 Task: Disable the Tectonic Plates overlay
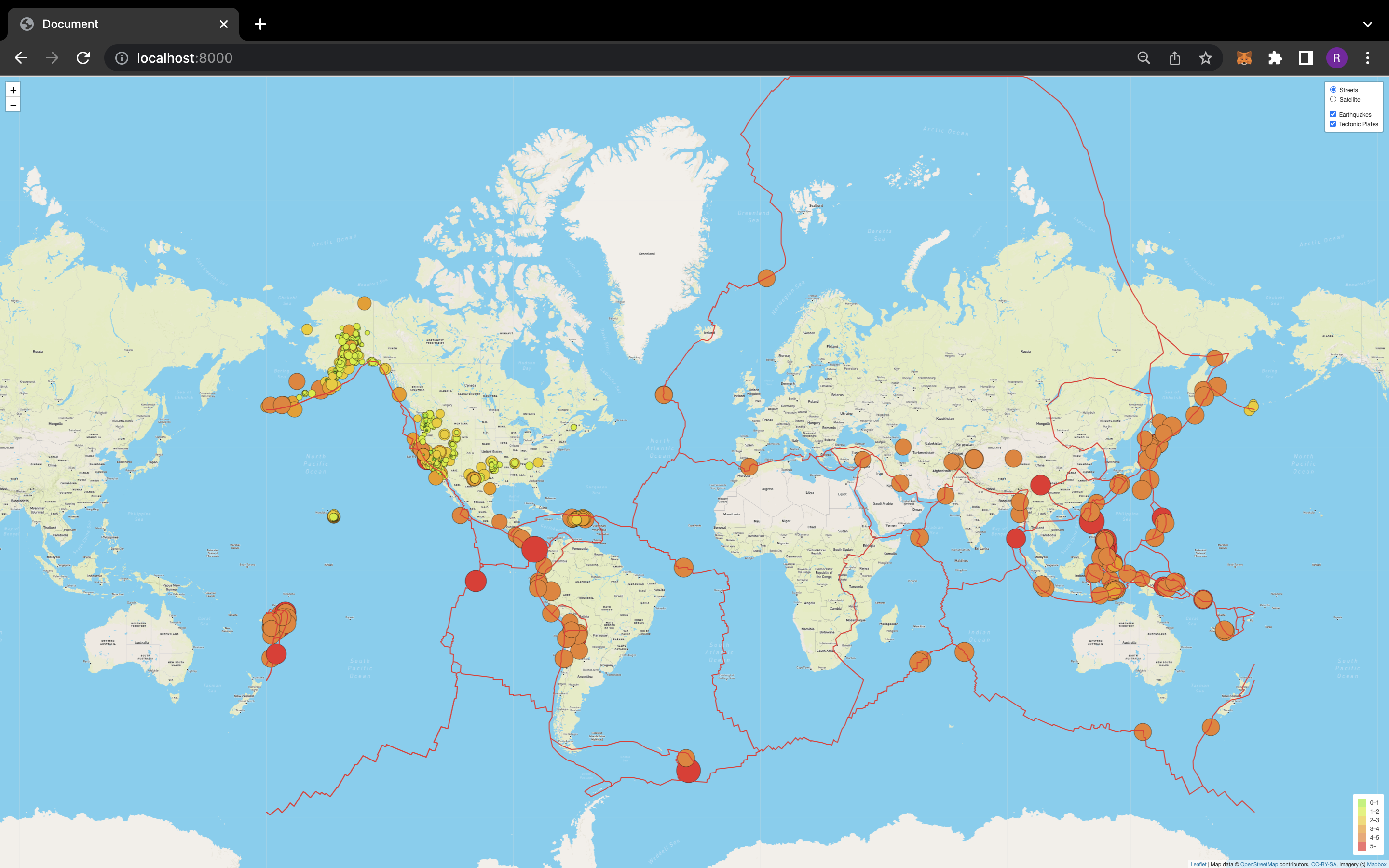point(1333,123)
